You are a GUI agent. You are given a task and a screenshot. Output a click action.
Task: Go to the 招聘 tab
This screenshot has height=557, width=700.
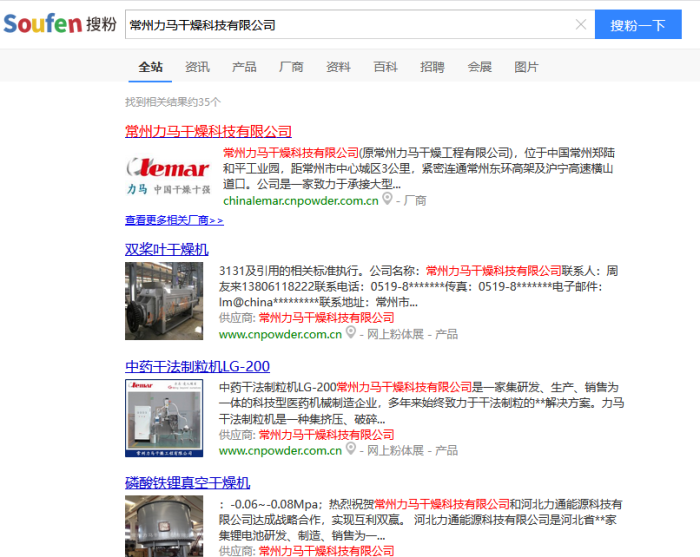(432, 67)
